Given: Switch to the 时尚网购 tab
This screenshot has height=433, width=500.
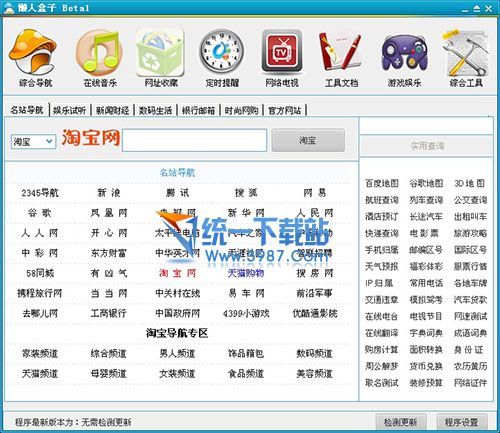Looking at the screenshot, I should point(241,110).
